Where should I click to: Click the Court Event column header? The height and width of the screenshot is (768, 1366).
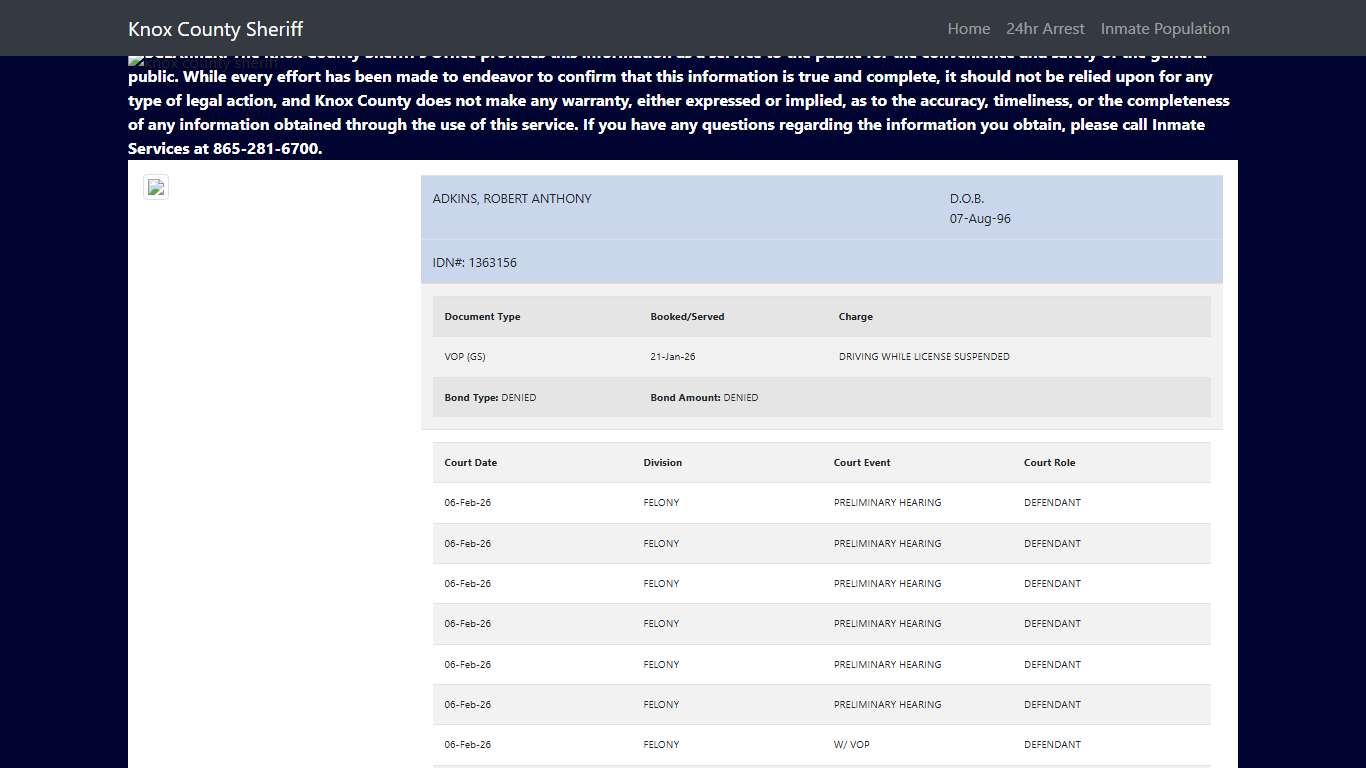861,462
